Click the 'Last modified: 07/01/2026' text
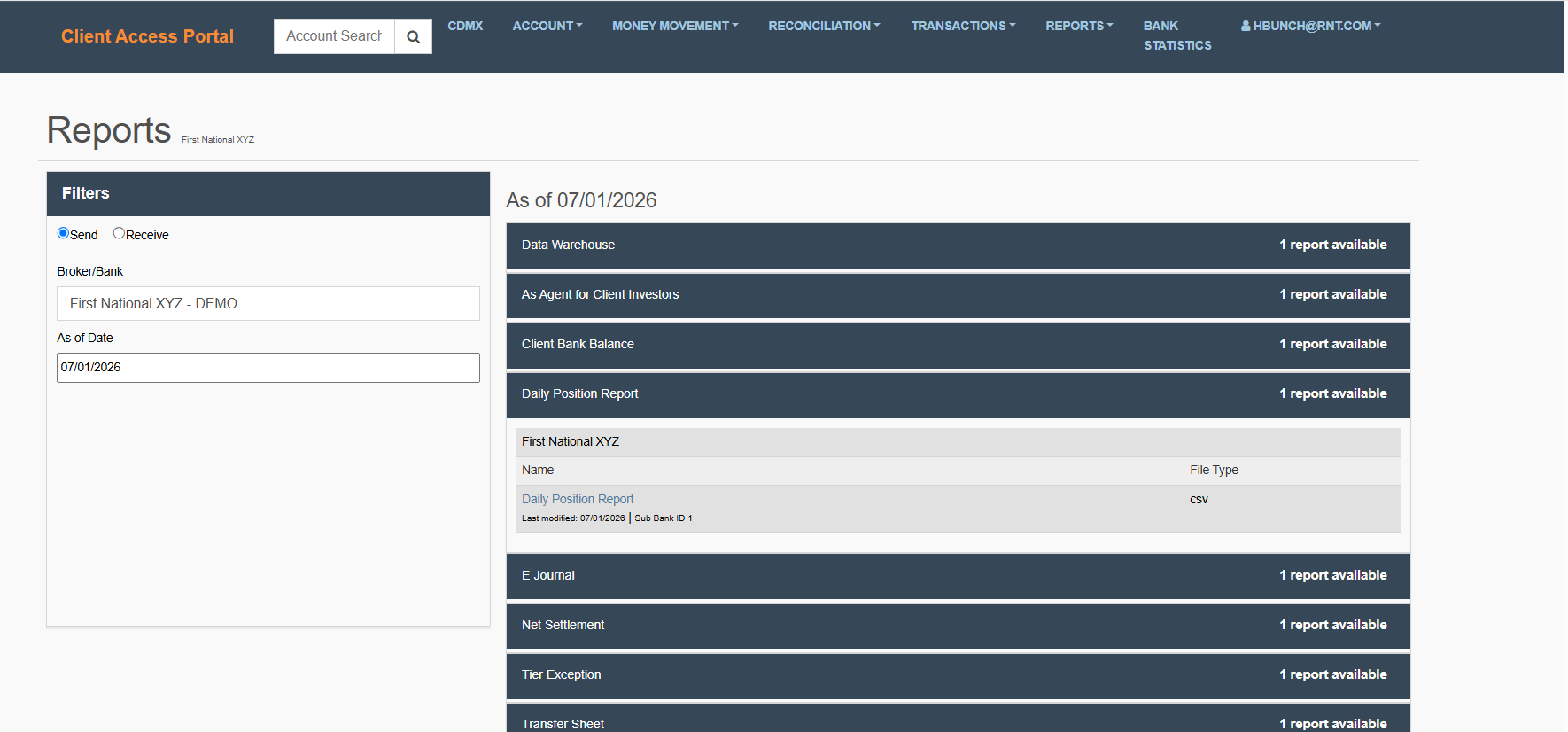The image size is (1568, 732). coord(573,518)
